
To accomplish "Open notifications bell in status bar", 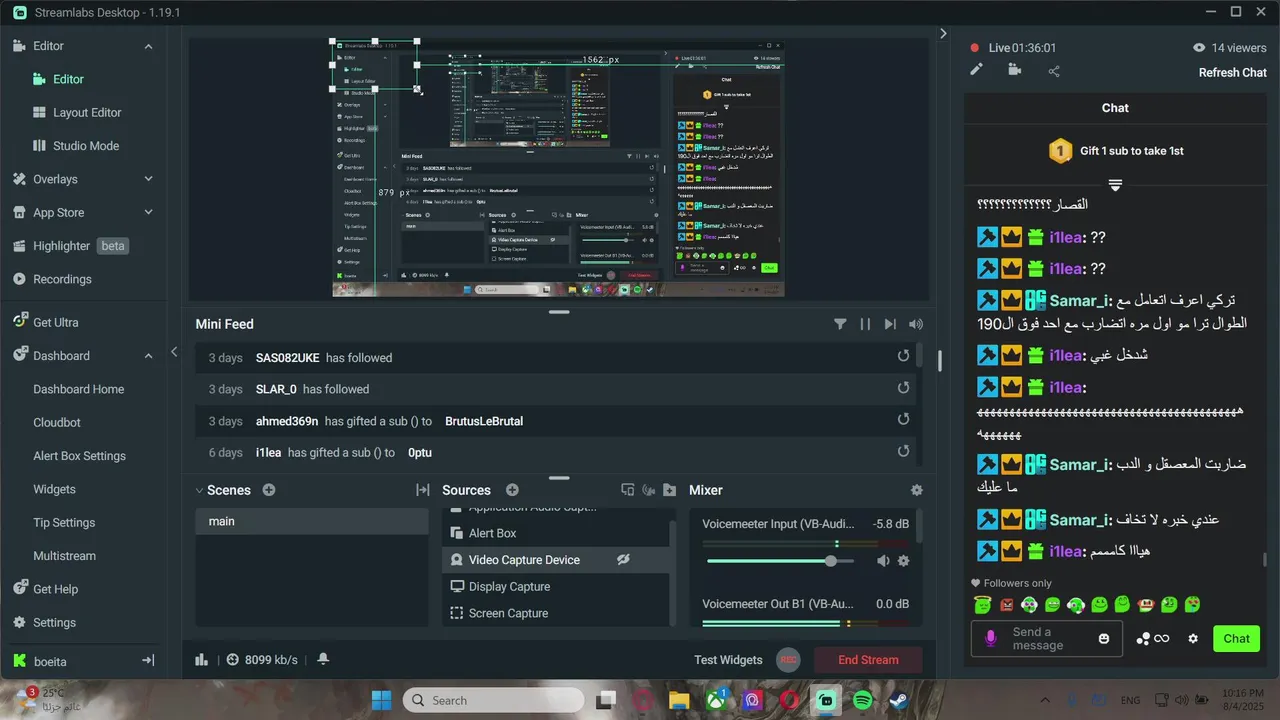I will pos(323,659).
